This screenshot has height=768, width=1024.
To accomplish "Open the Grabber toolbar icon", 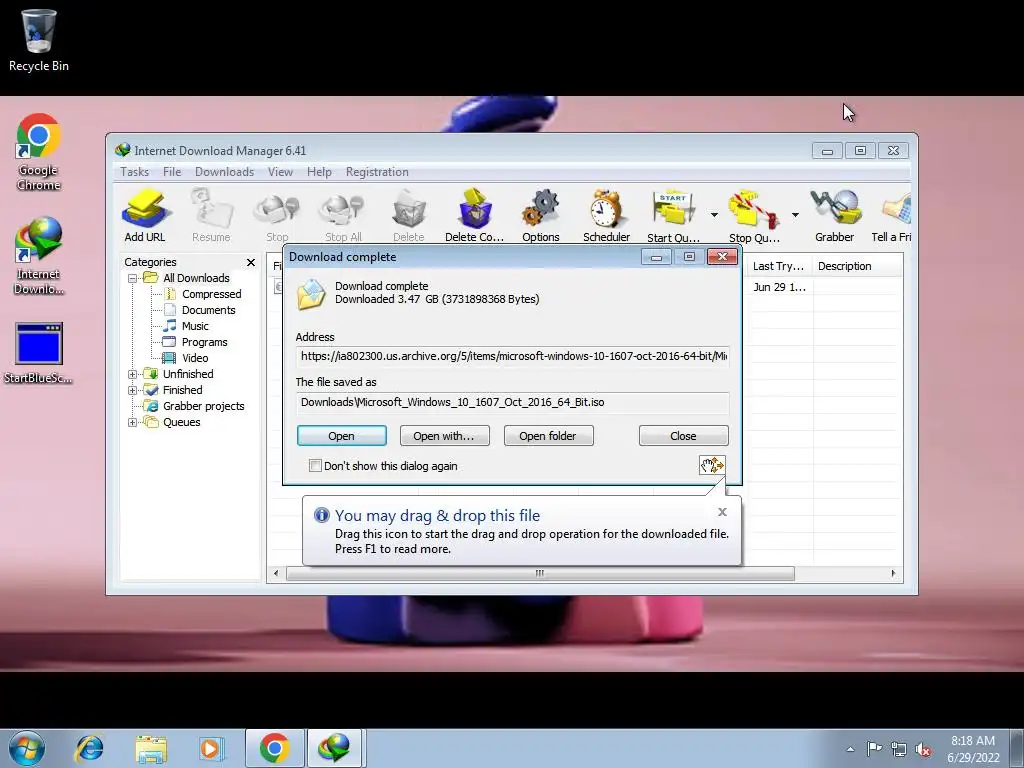I will [835, 216].
